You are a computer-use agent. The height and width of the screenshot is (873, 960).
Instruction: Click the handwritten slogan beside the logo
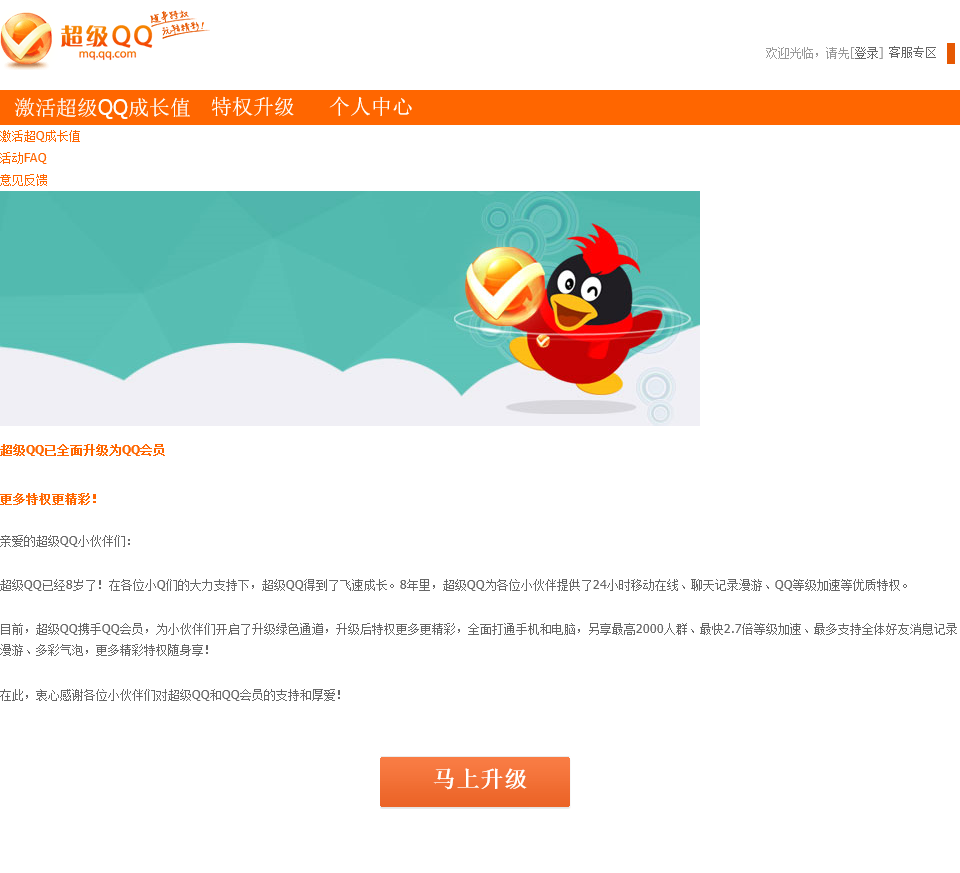coord(179,24)
